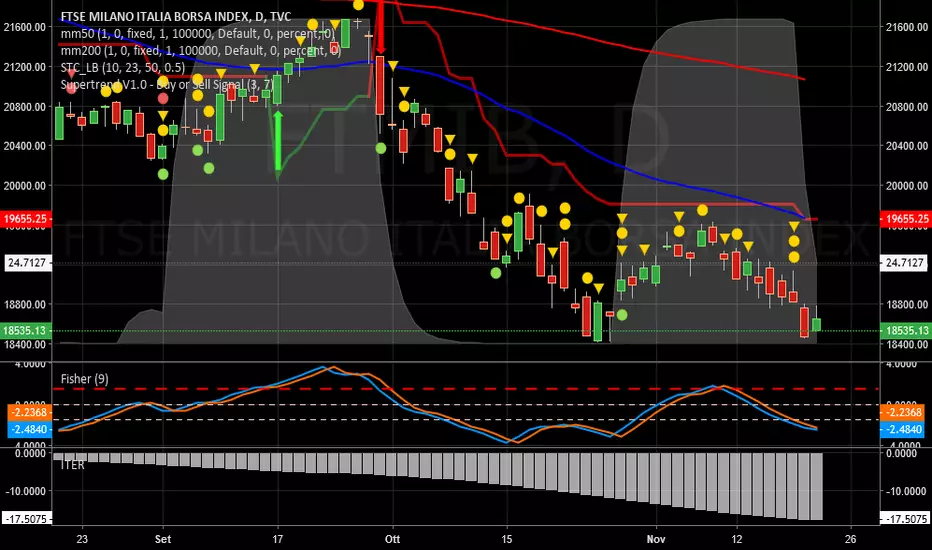Image resolution: width=932 pixels, height=550 pixels.
Task: Click the blue -2.4840 right Fisher value
Action: (902, 429)
